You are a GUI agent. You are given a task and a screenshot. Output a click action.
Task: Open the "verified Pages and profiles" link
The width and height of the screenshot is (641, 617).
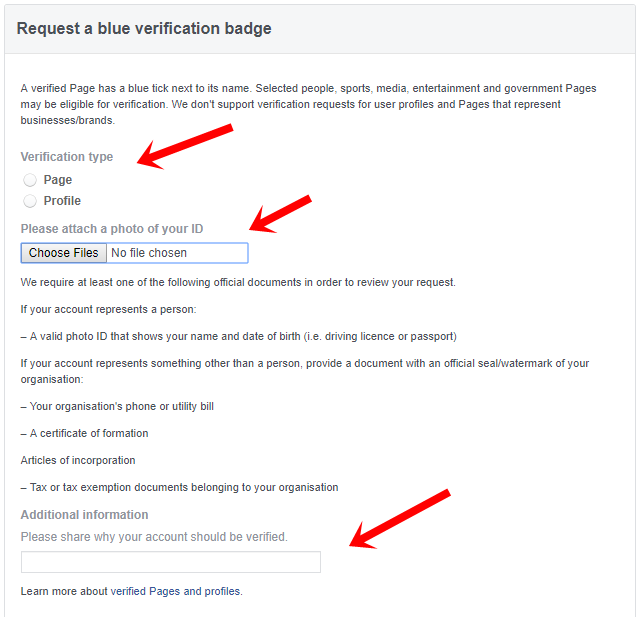coord(168,591)
